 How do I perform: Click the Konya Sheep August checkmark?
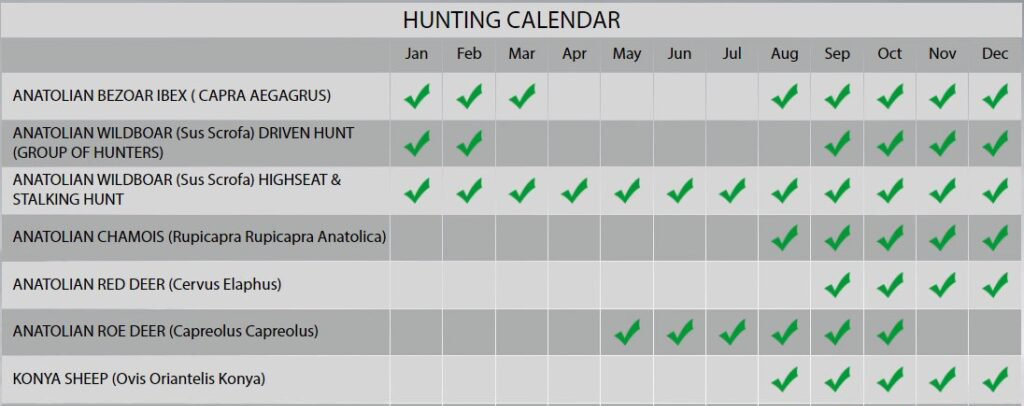tap(784, 379)
